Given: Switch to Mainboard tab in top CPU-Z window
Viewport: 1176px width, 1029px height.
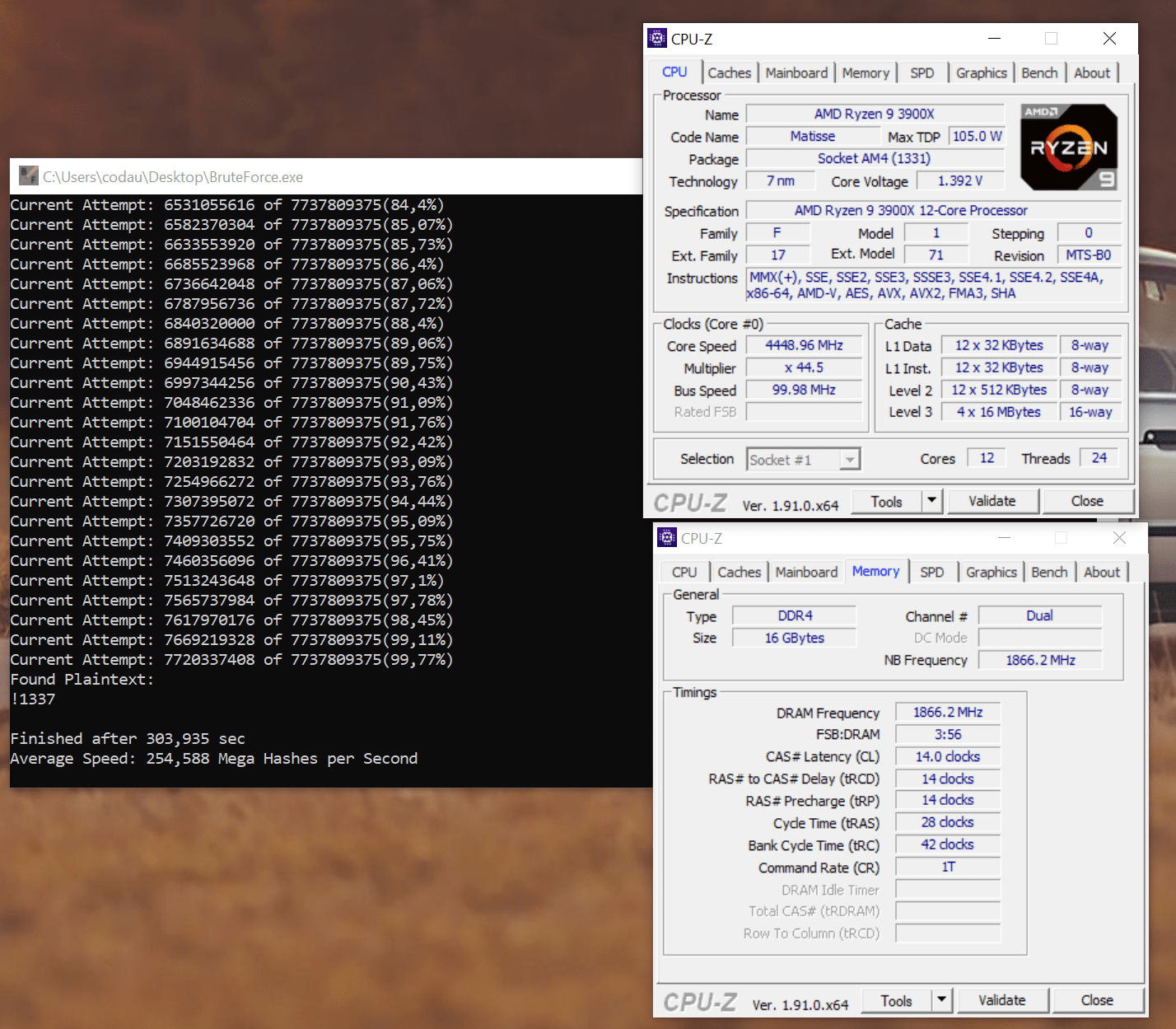Looking at the screenshot, I should tap(796, 72).
